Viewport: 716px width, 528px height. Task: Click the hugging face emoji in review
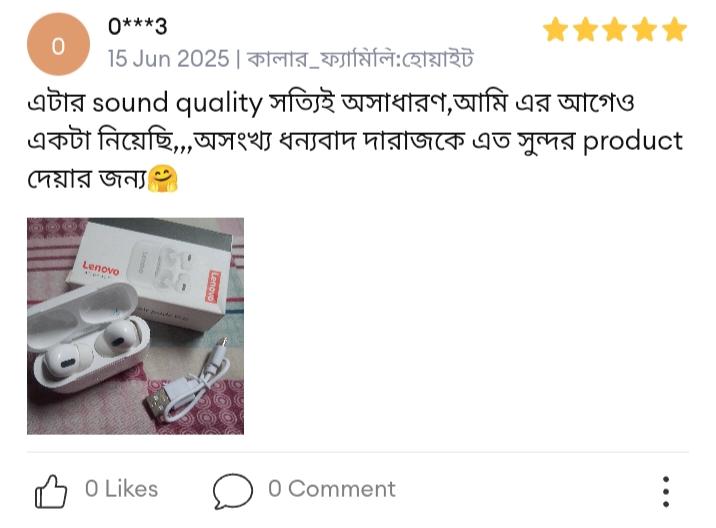(x=163, y=179)
